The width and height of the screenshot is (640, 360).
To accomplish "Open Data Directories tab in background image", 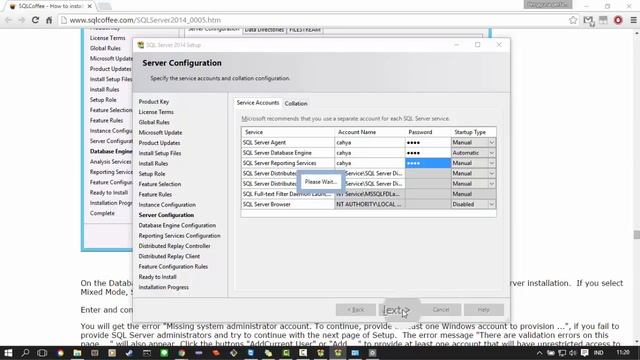I will point(264,30).
